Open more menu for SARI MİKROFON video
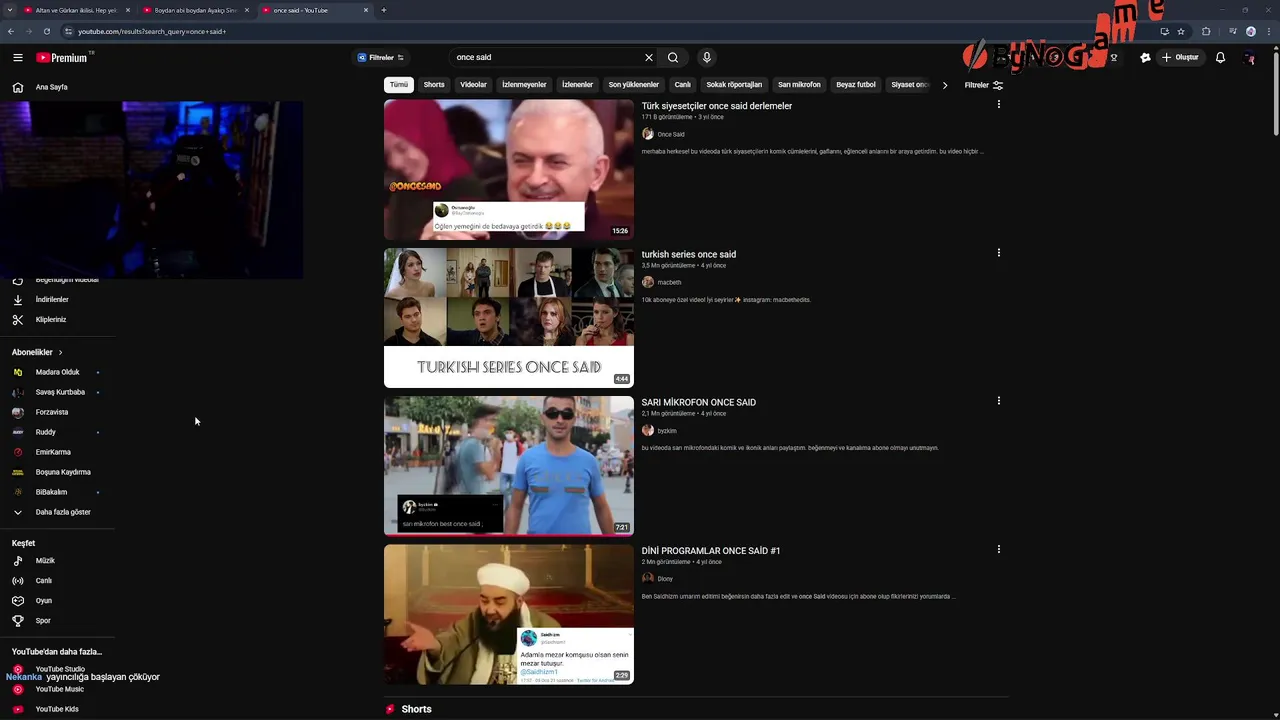The height and width of the screenshot is (720, 1280). coord(998,401)
